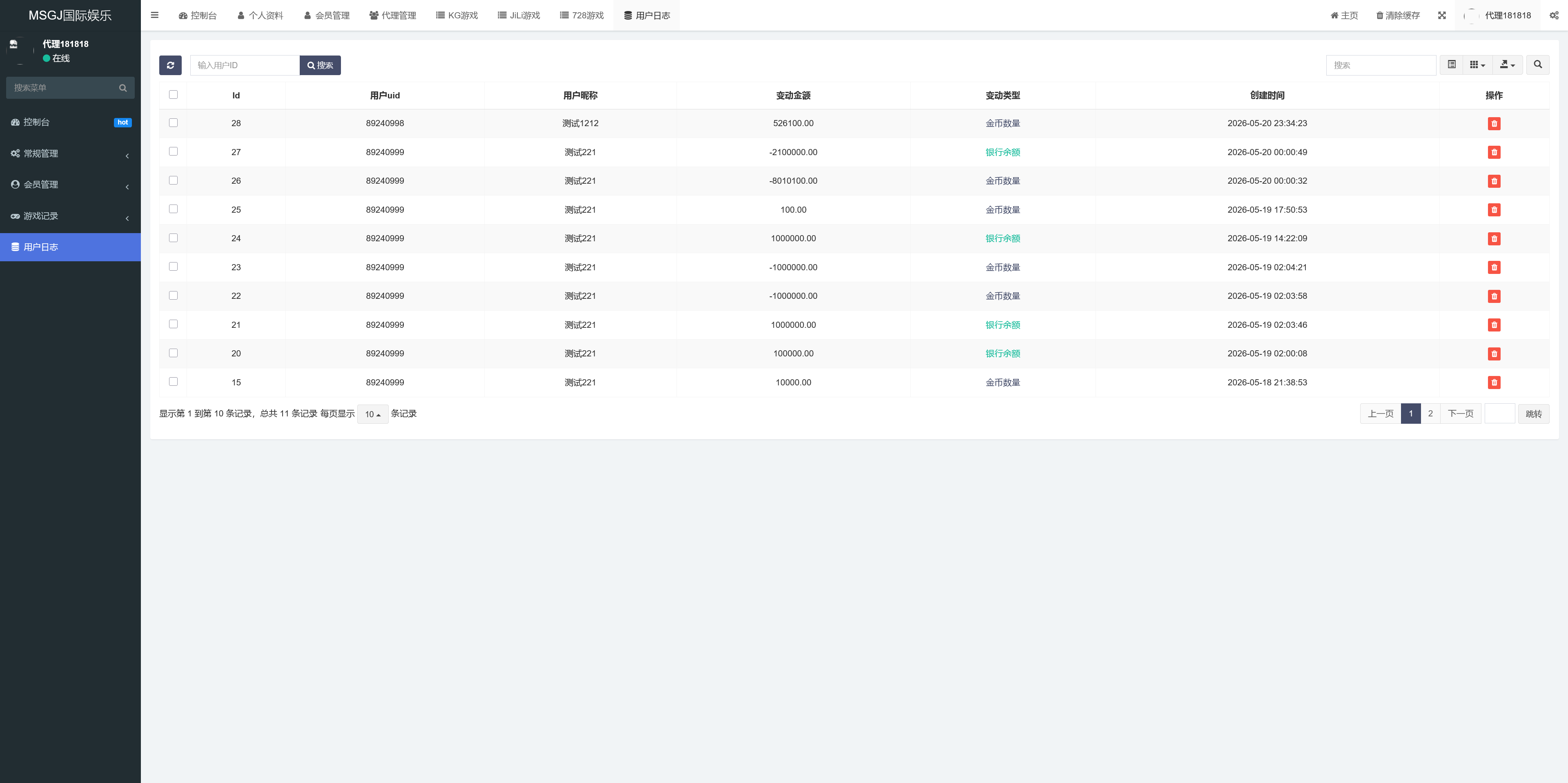Delete the log row with Id 21

(x=1494, y=325)
